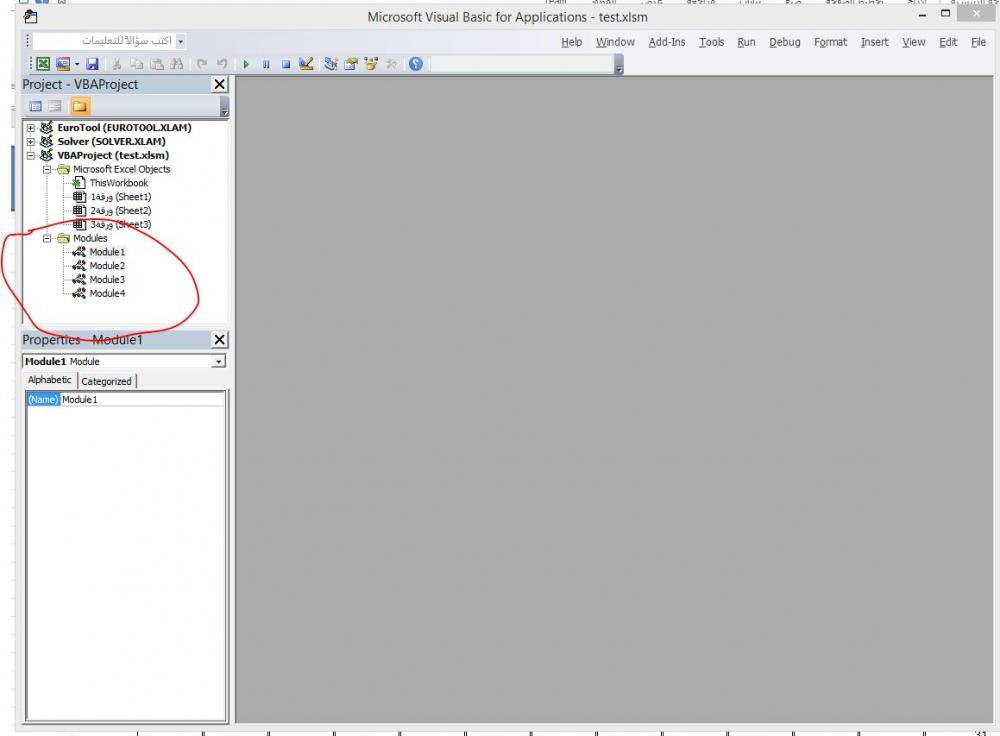This screenshot has width=1000, height=736.
Task: Open the help search box dropdown arrow
Action: [181, 41]
